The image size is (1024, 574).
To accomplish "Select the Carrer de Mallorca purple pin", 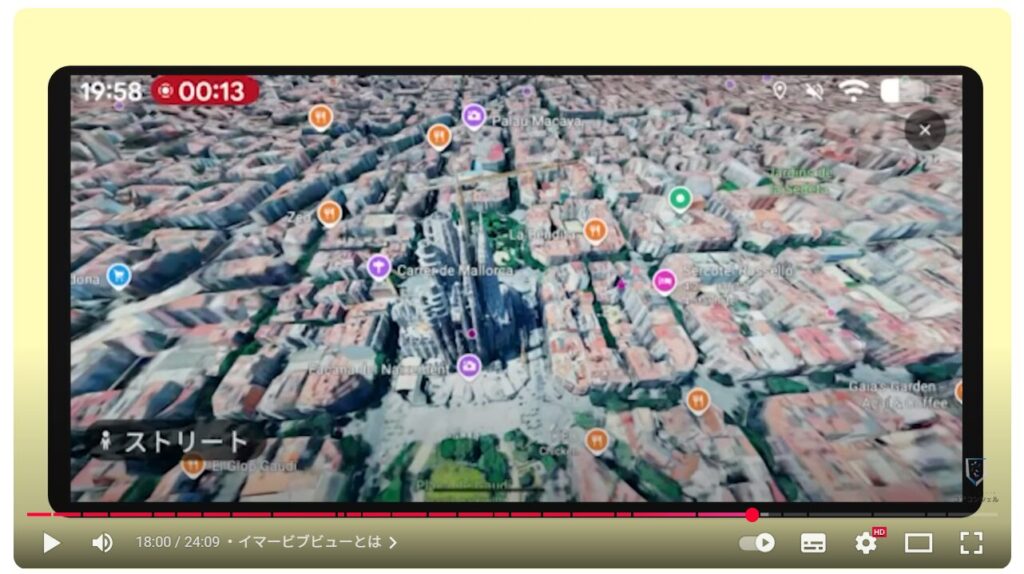I will (378, 267).
